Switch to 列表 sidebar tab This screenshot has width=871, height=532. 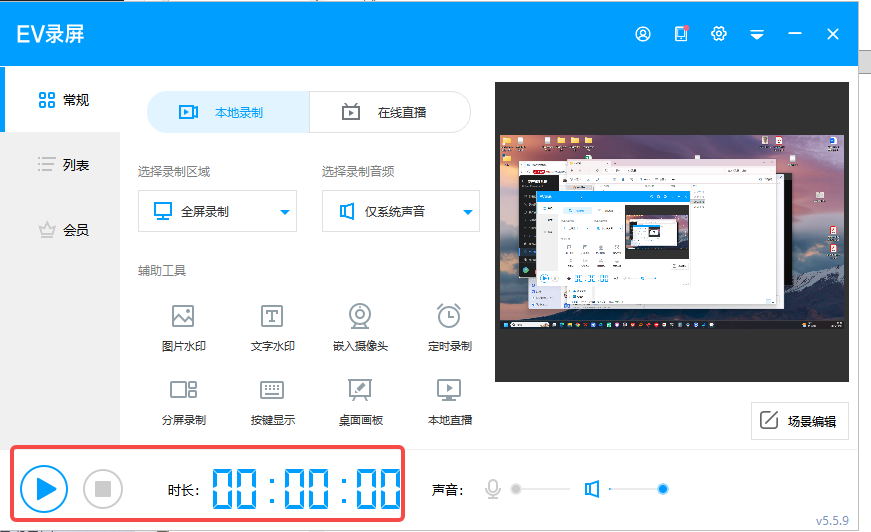point(62,165)
